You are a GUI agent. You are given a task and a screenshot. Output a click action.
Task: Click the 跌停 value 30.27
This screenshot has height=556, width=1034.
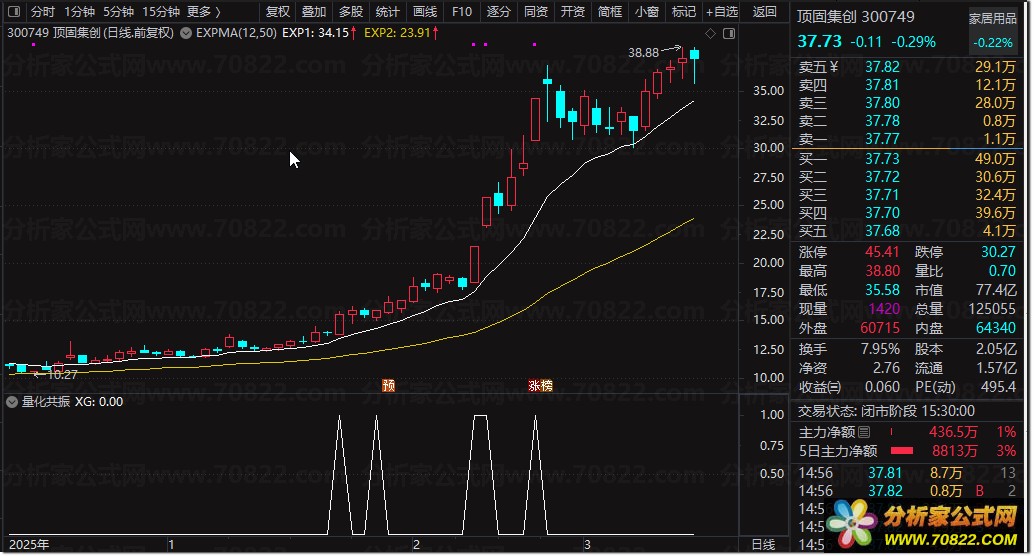(998, 252)
